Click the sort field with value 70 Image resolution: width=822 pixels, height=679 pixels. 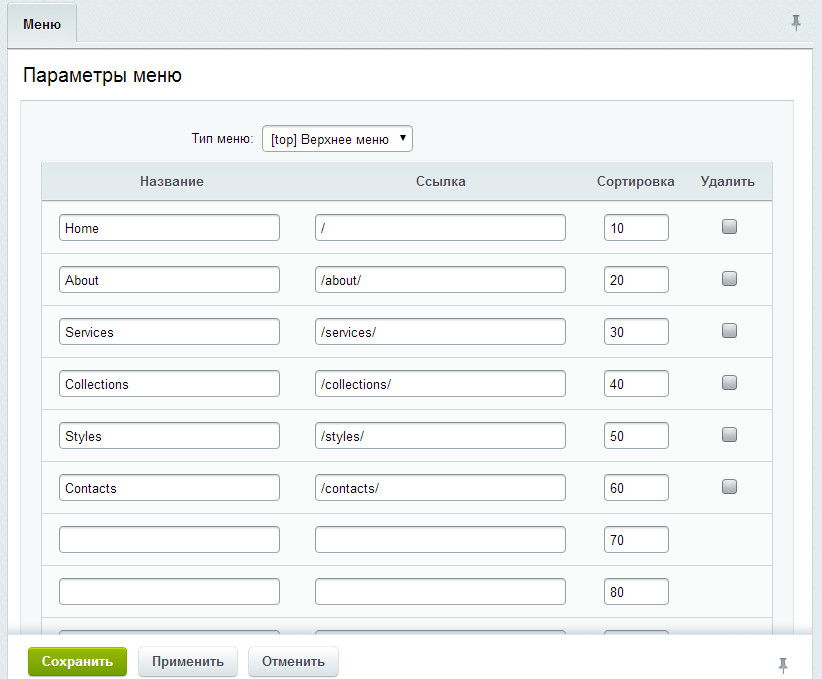pos(636,539)
